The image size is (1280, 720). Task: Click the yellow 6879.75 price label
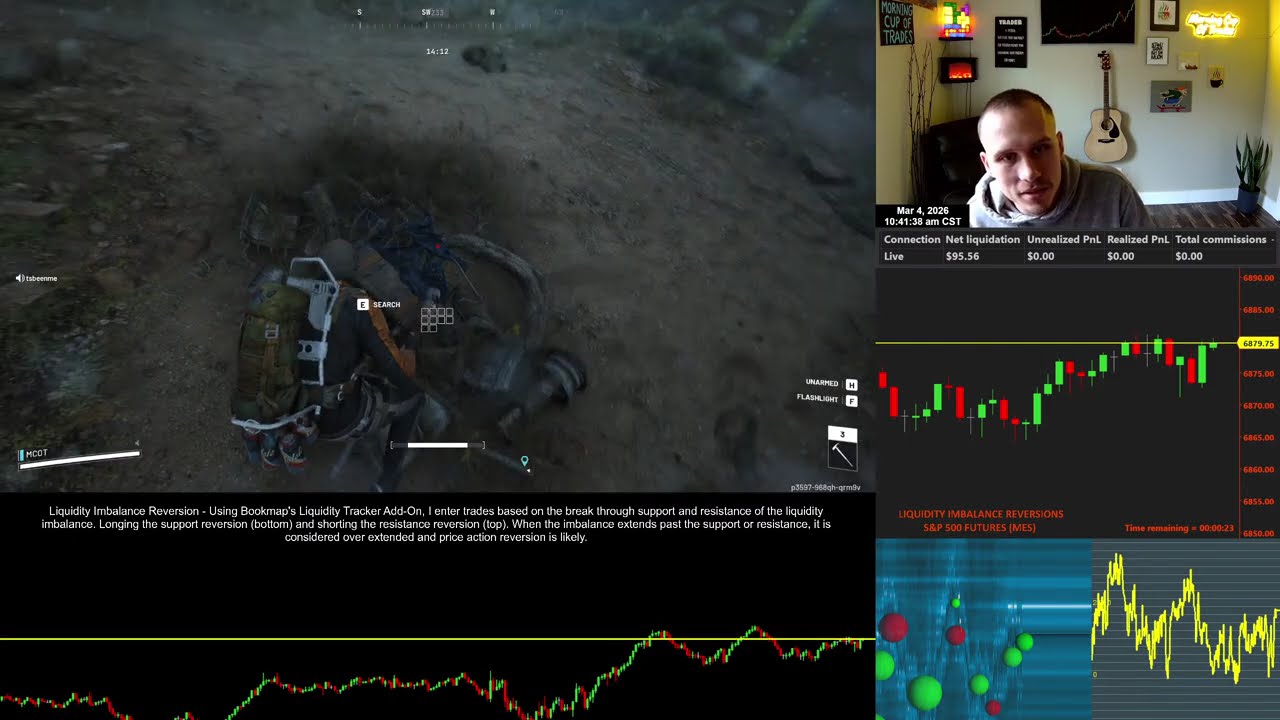[x=1258, y=344]
